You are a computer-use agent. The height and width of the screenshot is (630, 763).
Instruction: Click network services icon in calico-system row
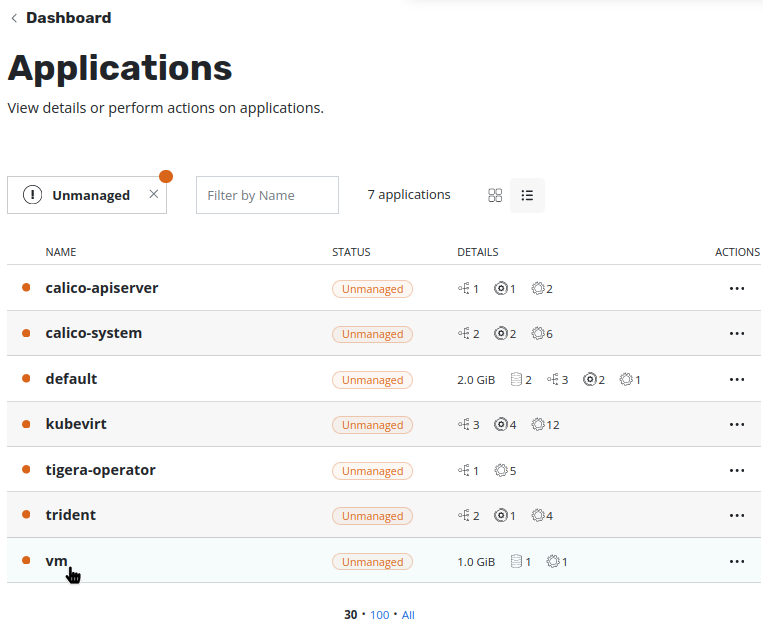(x=464, y=334)
